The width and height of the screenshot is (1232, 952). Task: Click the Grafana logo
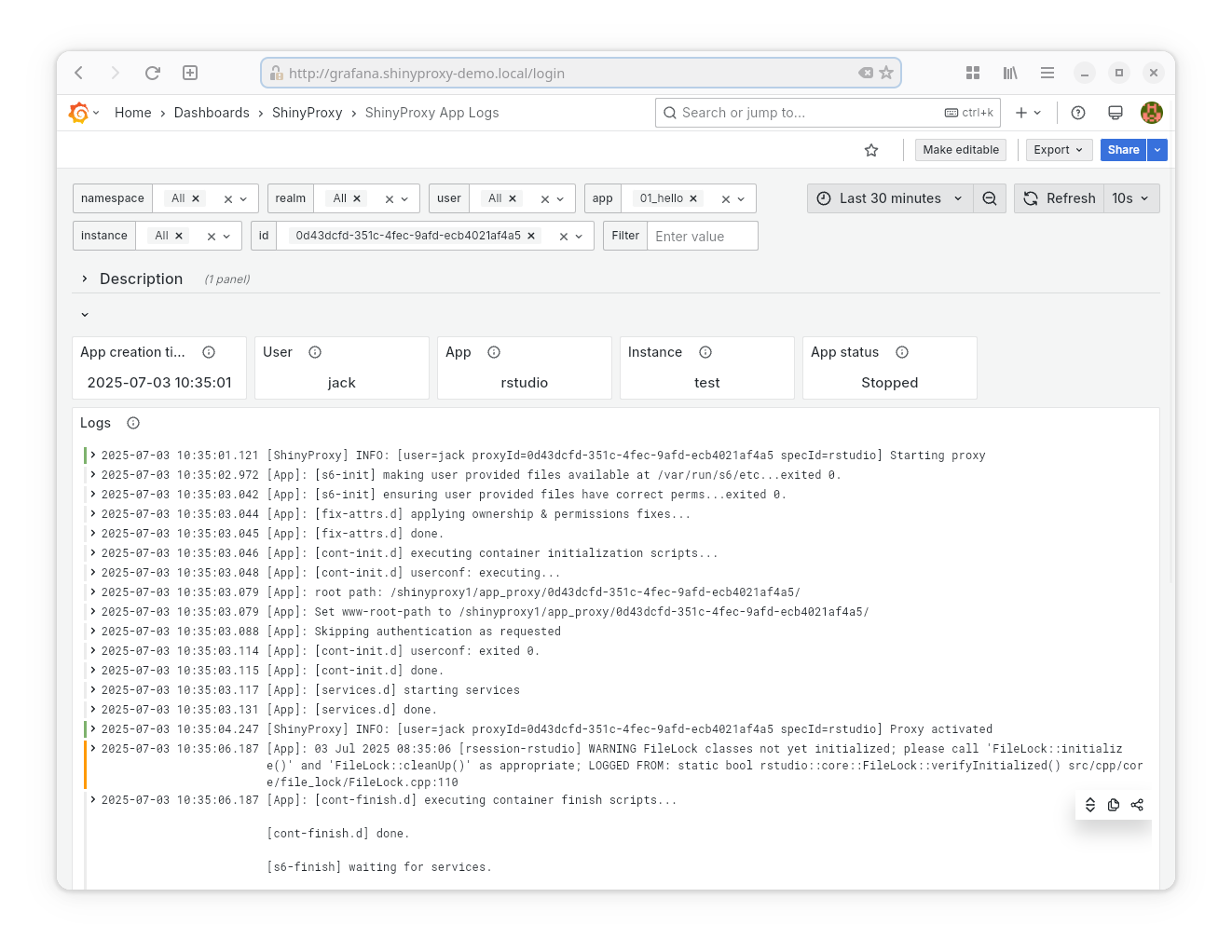tap(79, 113)
